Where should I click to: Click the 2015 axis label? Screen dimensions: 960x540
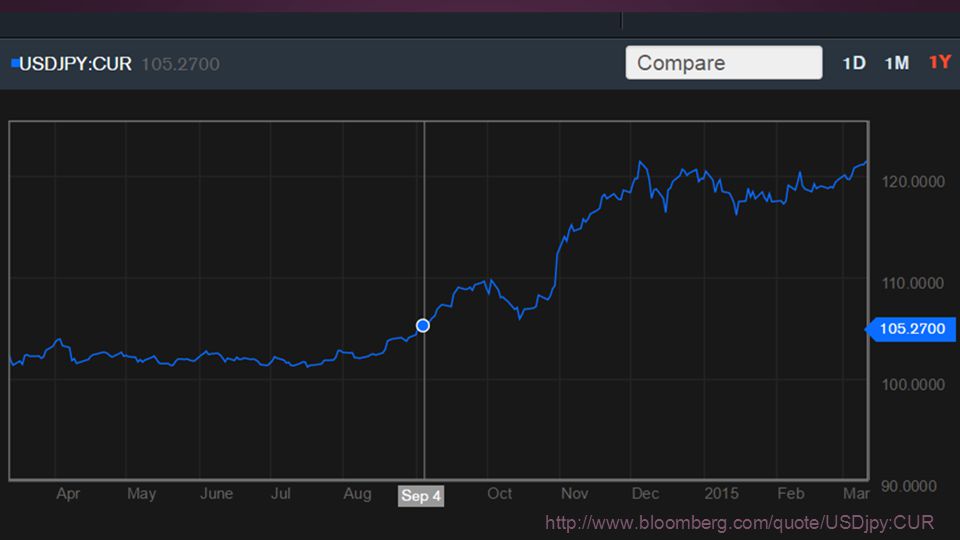(x=721, y=493)
